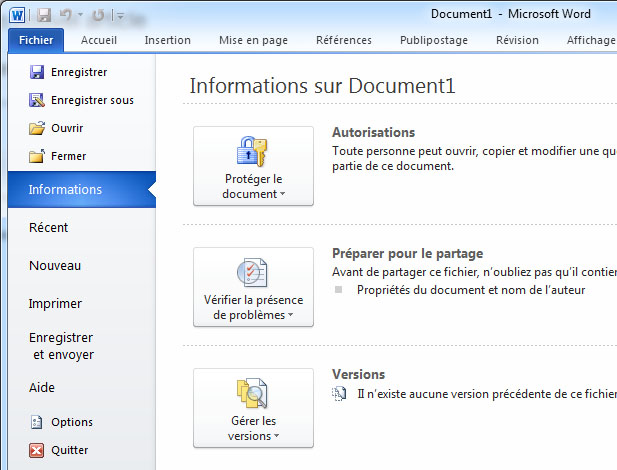Switch to the Accueil tab
This screenshot has height=470, width=617.
[x=99, y=40]
